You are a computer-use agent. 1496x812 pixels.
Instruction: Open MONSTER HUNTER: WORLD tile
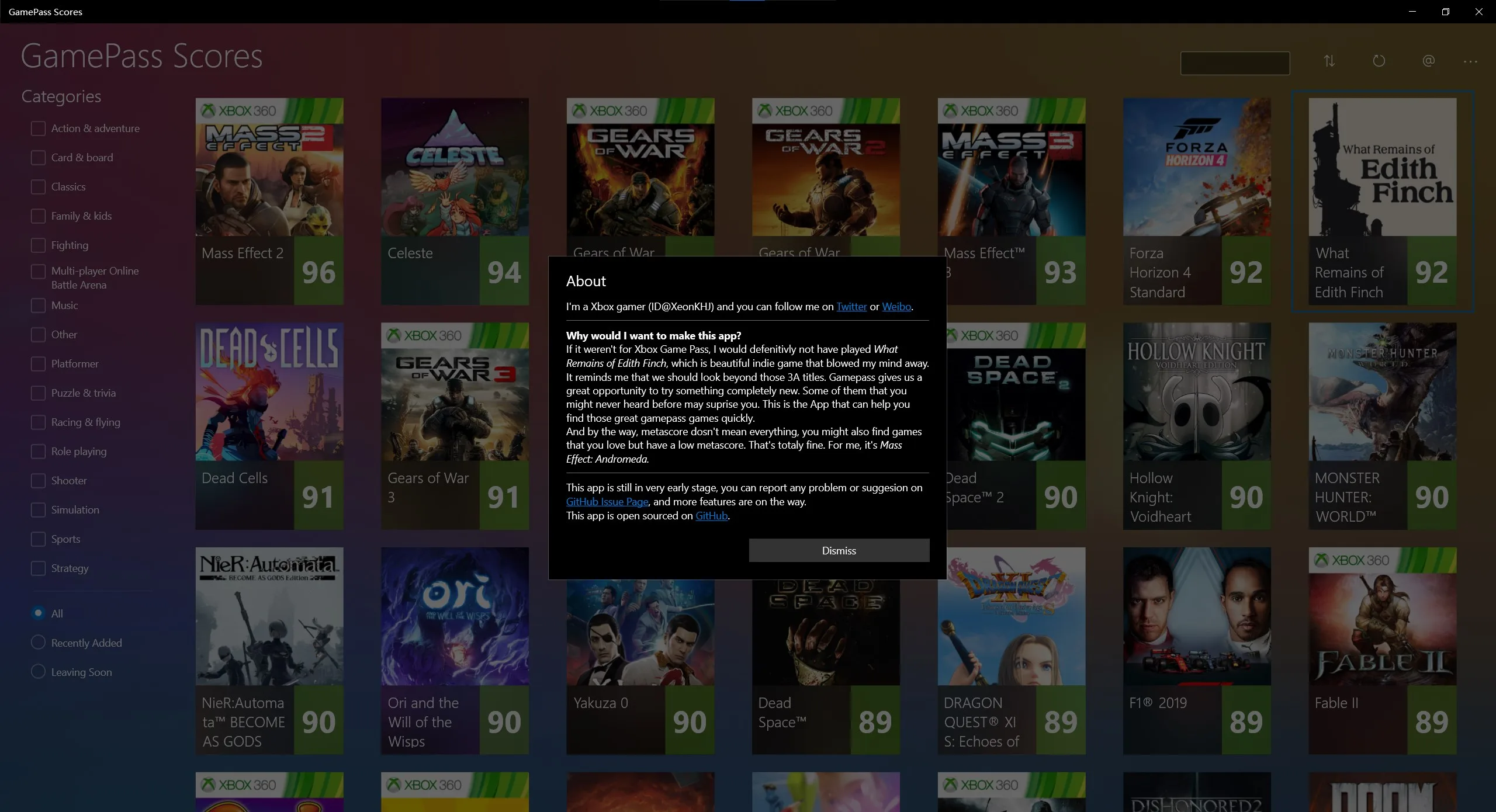coord(1383,426)
